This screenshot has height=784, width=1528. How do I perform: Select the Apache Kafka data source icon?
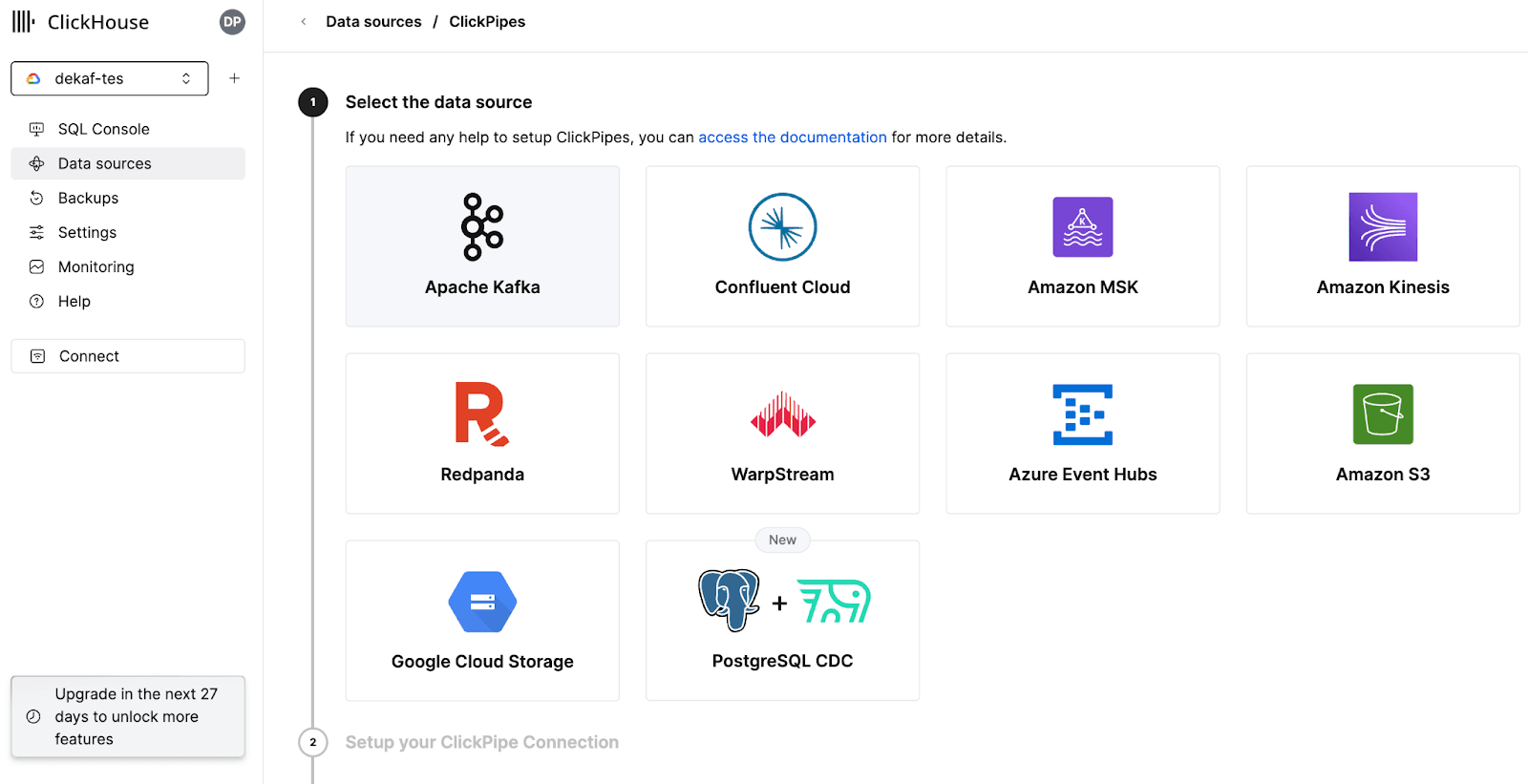tap(482, 227)
